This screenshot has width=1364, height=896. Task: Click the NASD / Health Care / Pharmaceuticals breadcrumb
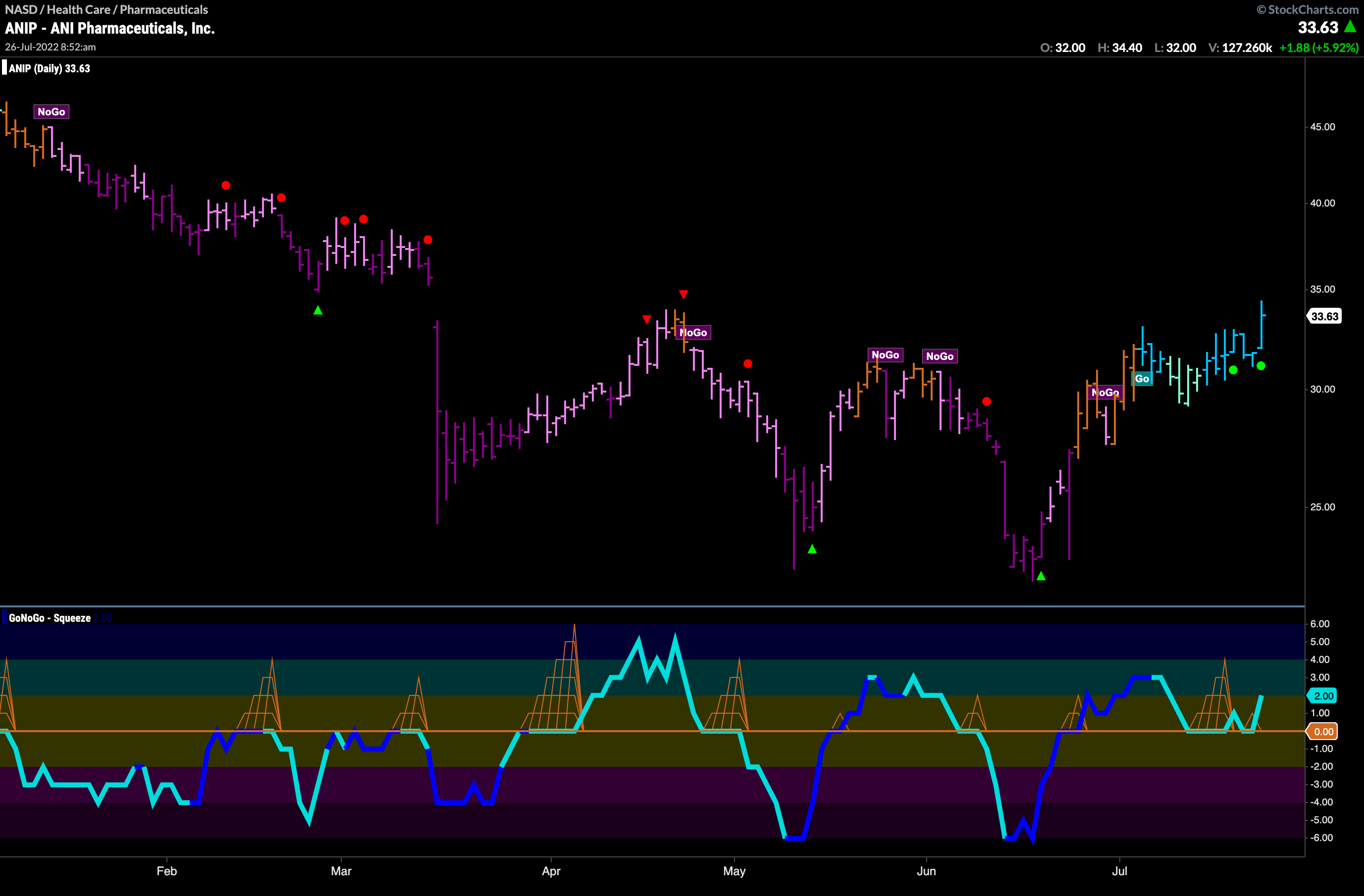[106, 9]
